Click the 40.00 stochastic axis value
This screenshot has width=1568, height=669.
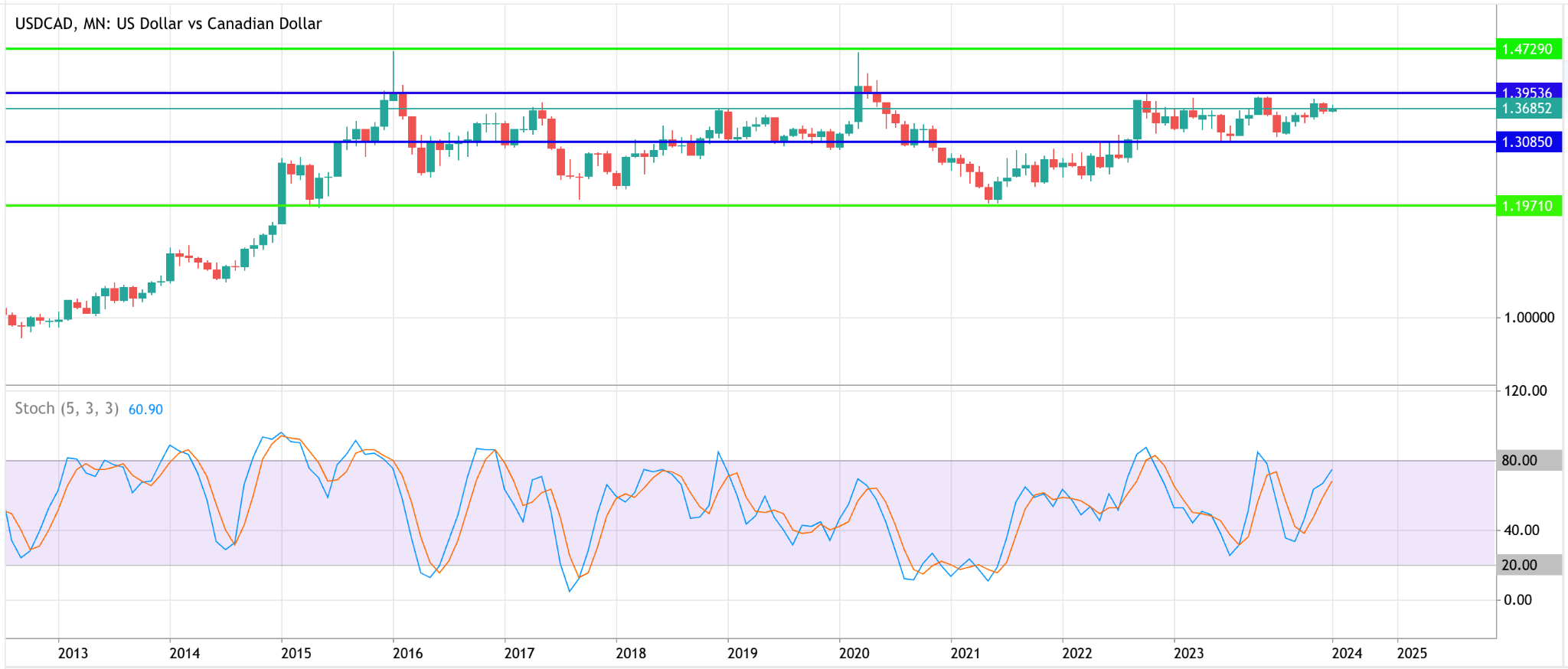[x=1521, y=530]
